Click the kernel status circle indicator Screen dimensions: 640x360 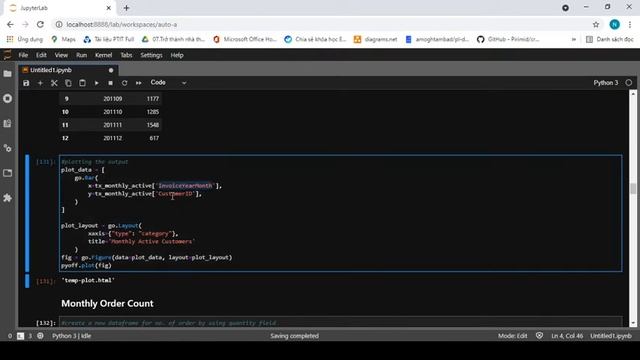click(x=629, y=83)
